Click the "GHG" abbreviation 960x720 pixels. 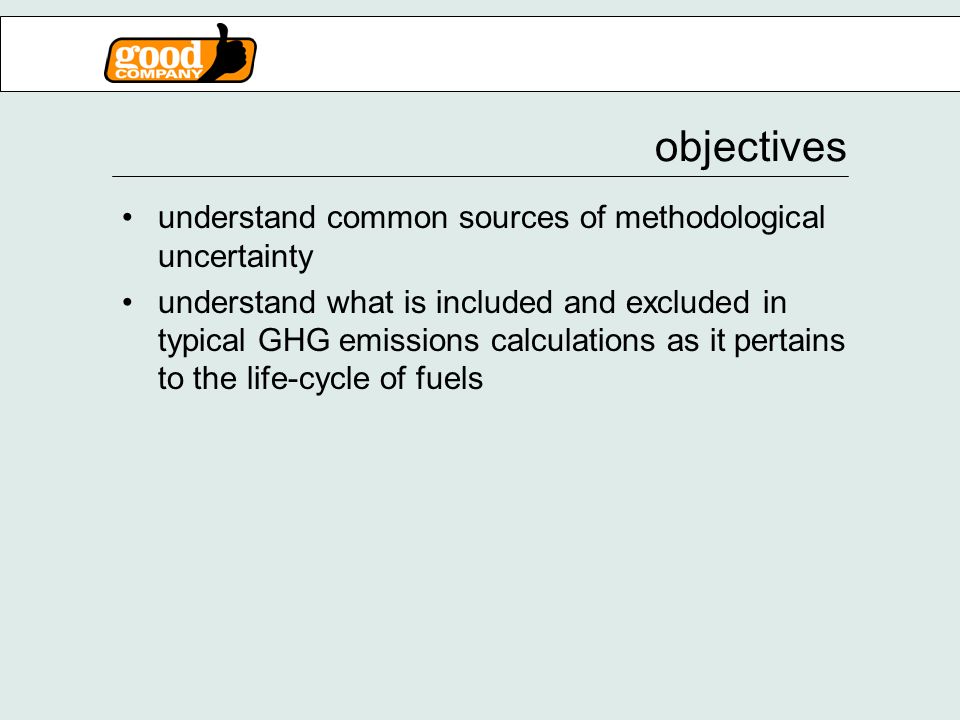click(294, 341)
